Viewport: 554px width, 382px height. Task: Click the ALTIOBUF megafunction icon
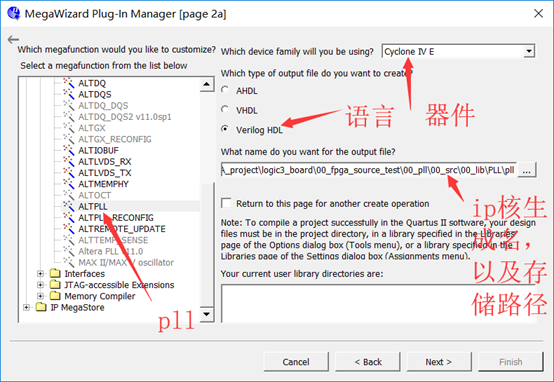coord(69,150)
